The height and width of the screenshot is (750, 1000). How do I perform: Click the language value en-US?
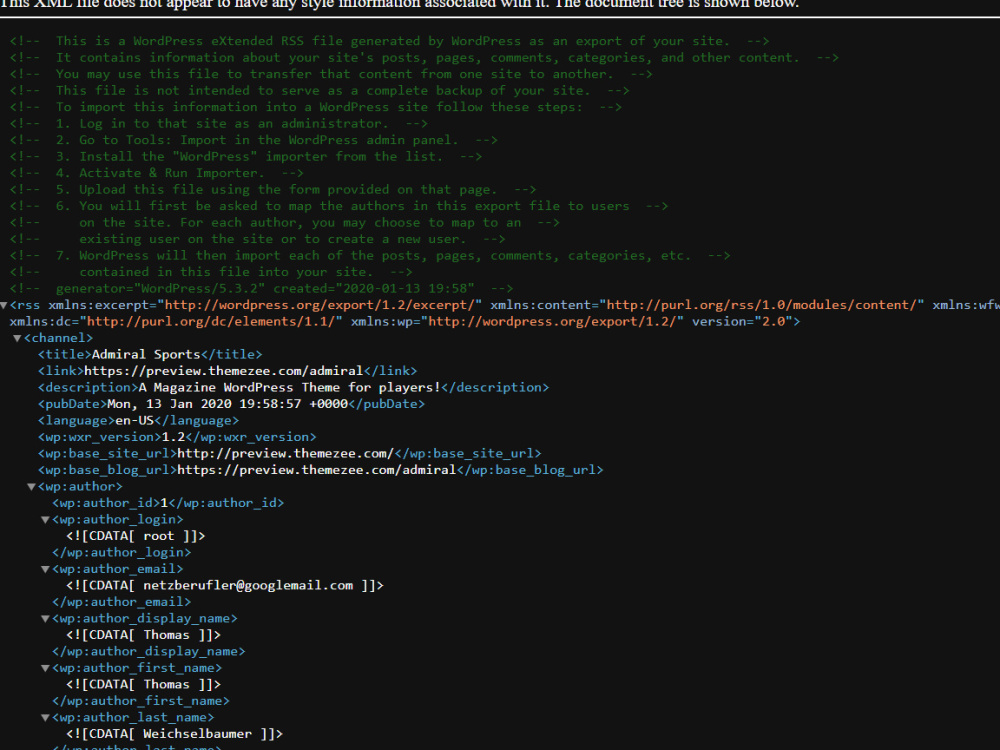point(135,421)
